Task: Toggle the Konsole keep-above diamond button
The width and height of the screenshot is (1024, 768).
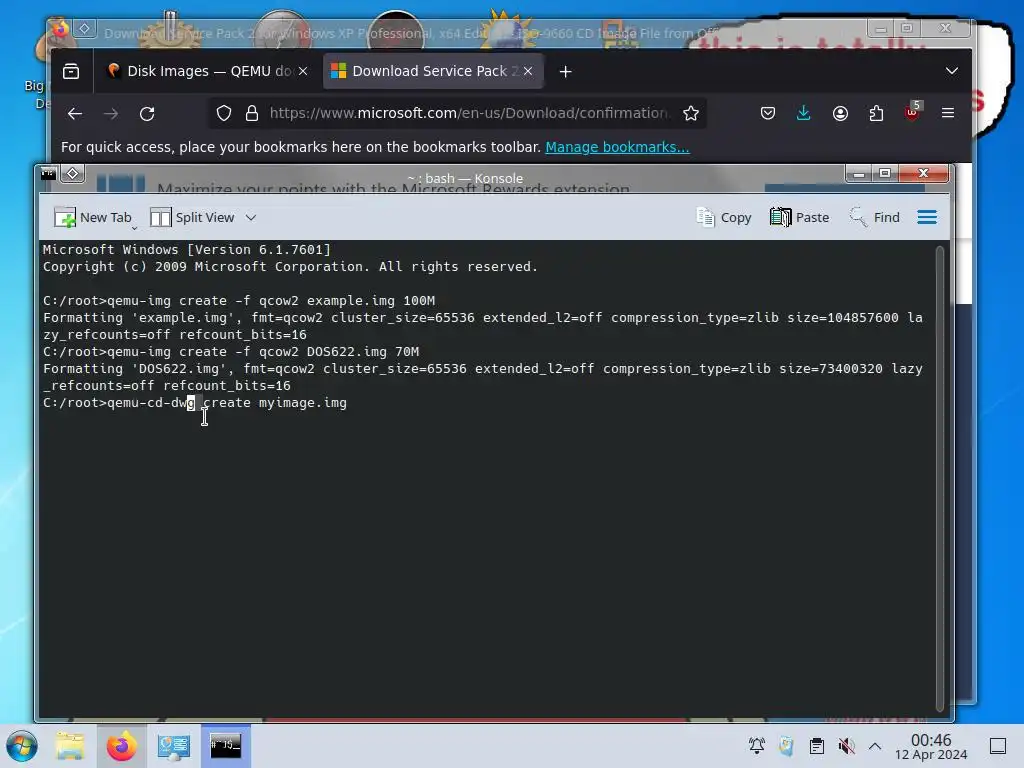Action: 72,174
